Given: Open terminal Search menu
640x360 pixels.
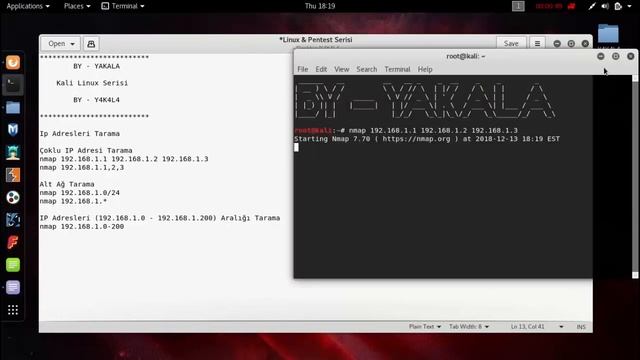Looking at the screenshot, I should tap(367, 69).
